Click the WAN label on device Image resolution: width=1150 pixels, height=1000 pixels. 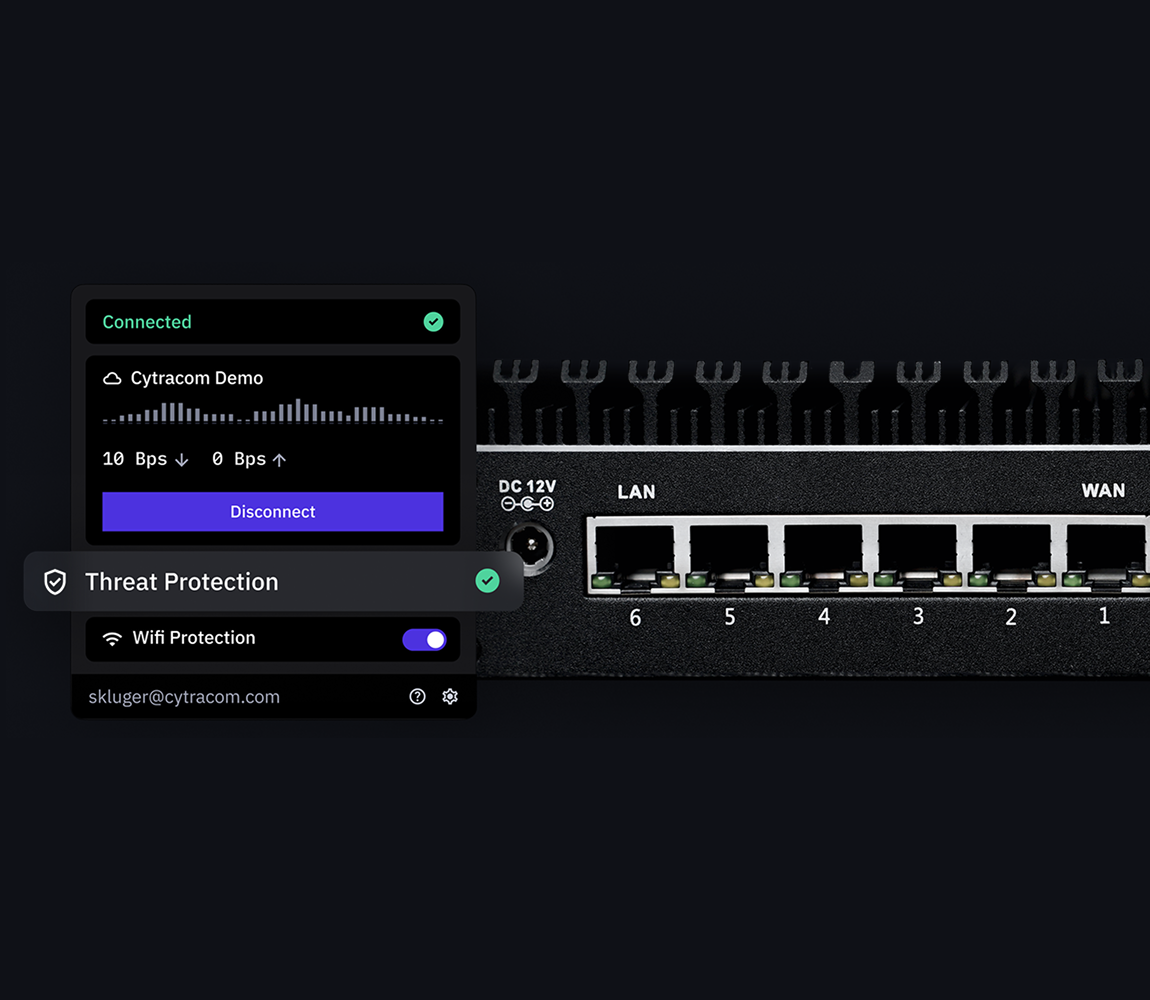1103,490
